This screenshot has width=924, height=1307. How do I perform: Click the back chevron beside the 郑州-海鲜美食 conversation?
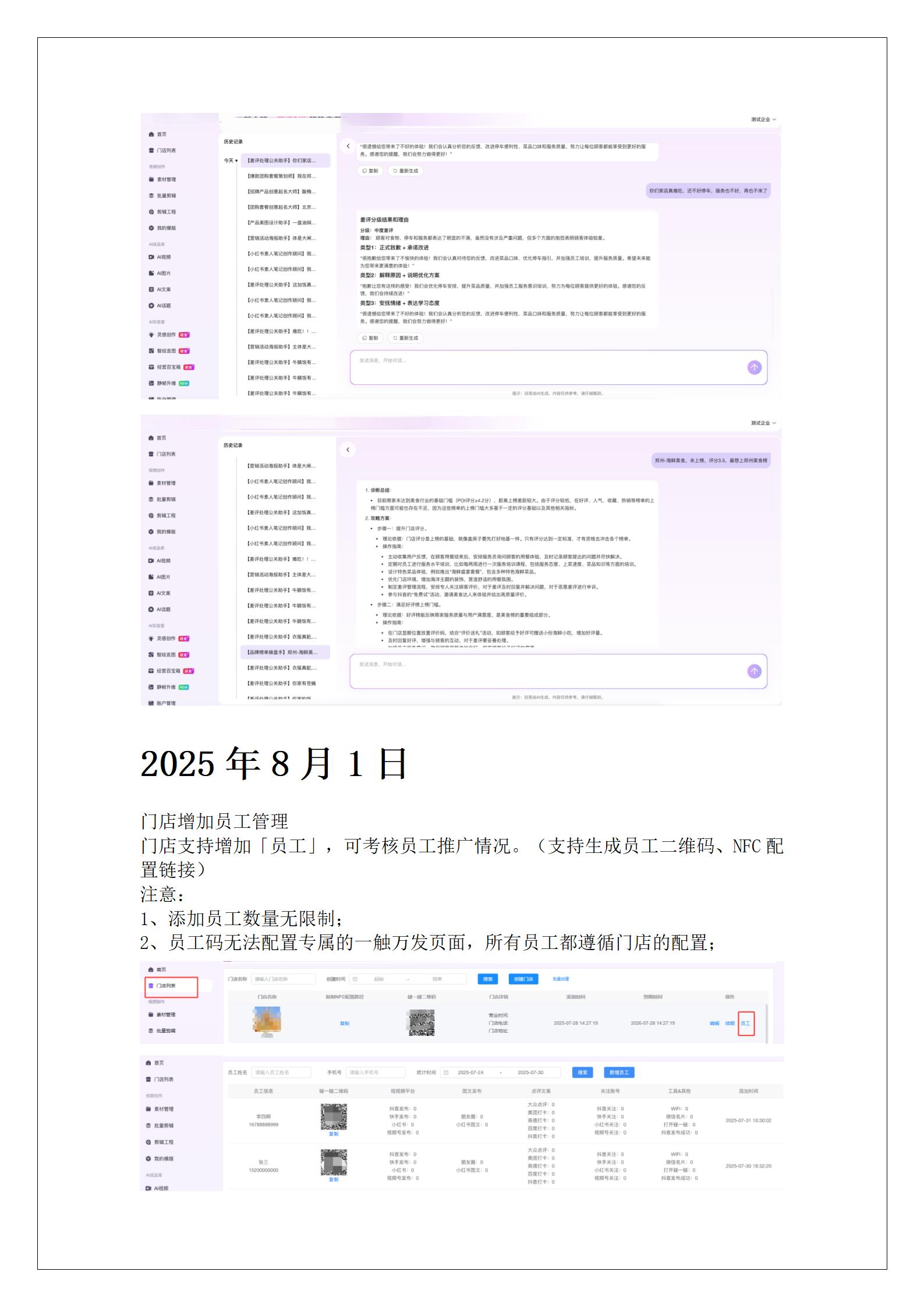[348, 449]
